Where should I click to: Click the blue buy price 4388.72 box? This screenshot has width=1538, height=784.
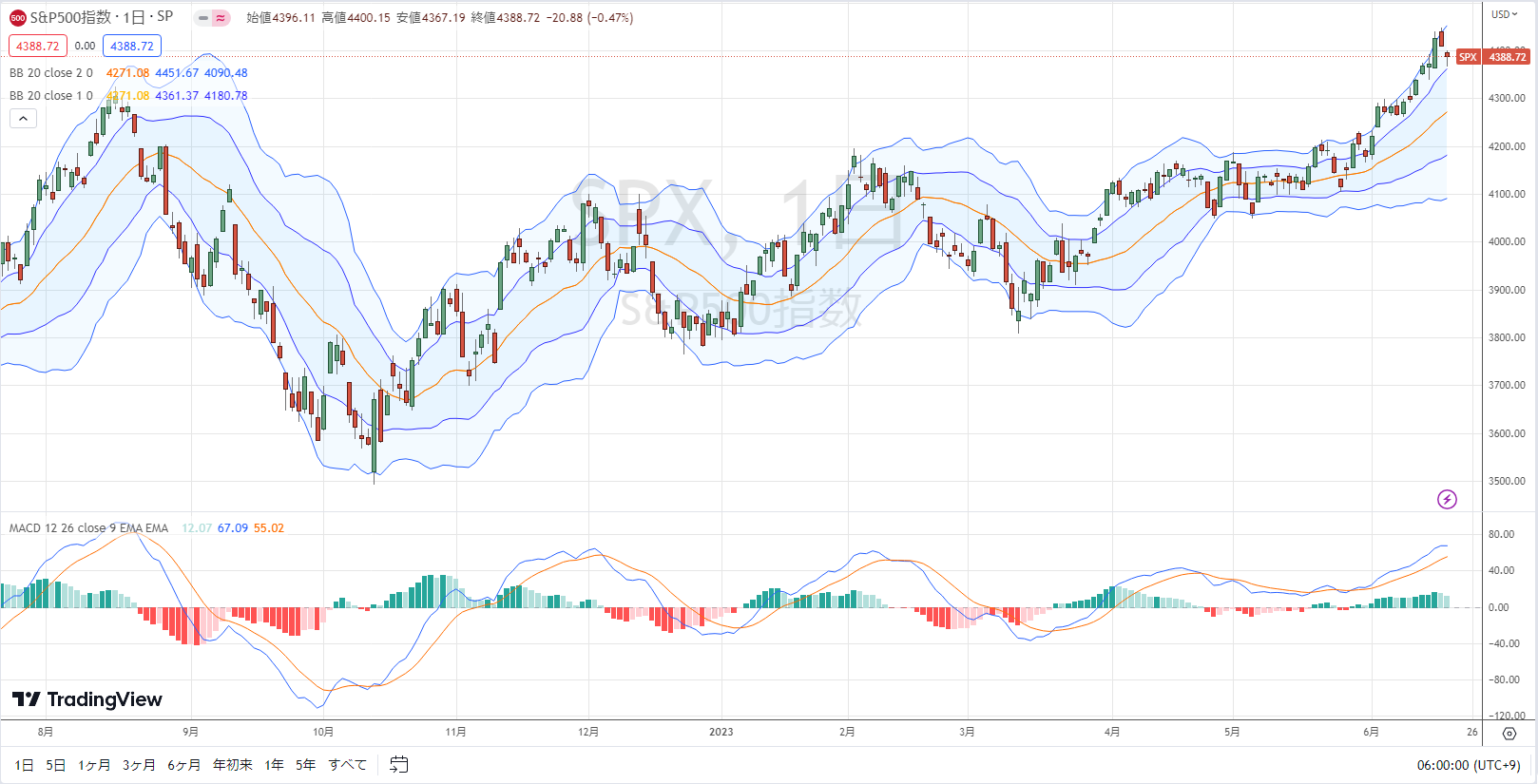[132, 46]
